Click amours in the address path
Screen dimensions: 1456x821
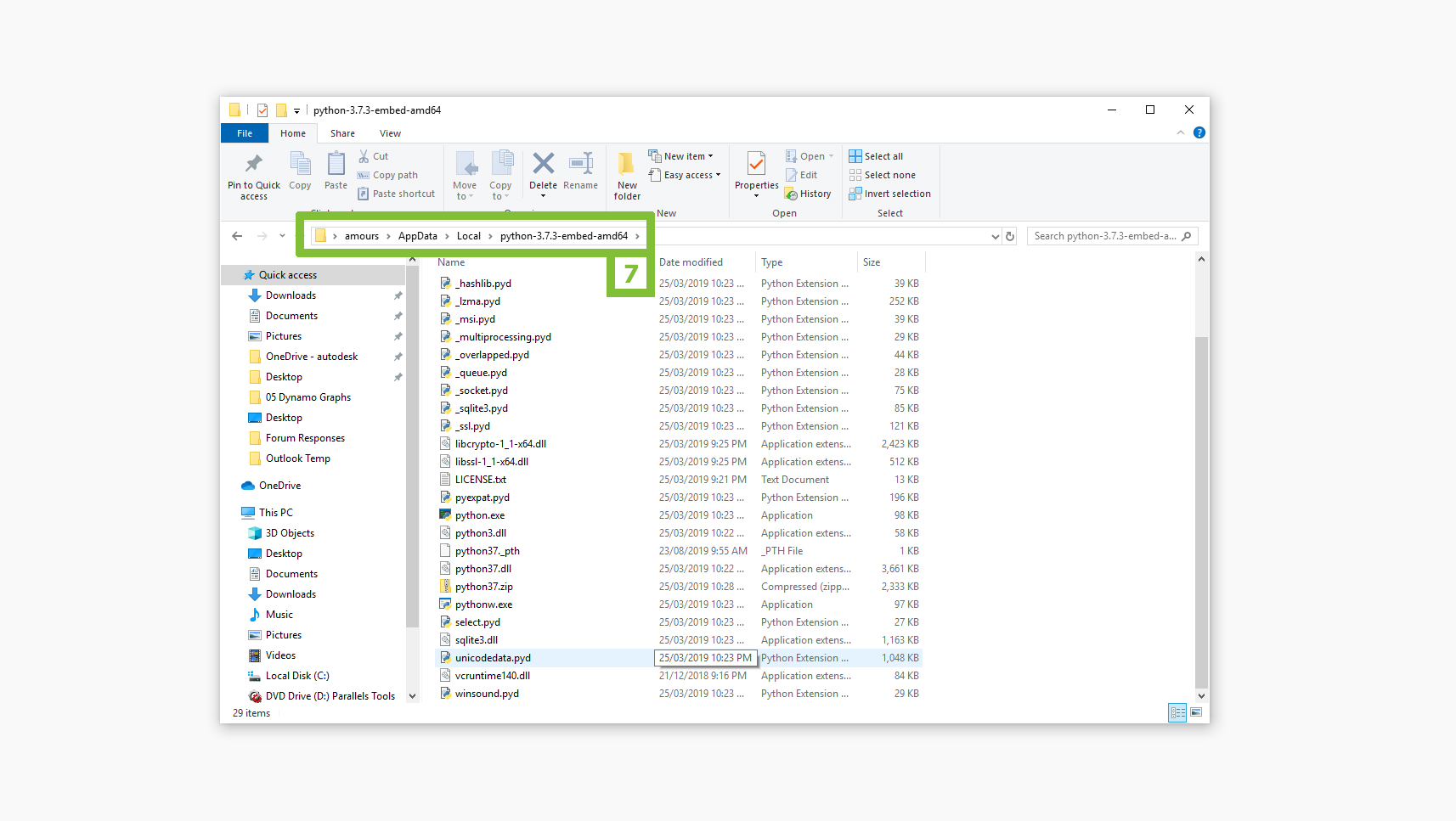tap(362, 236)
